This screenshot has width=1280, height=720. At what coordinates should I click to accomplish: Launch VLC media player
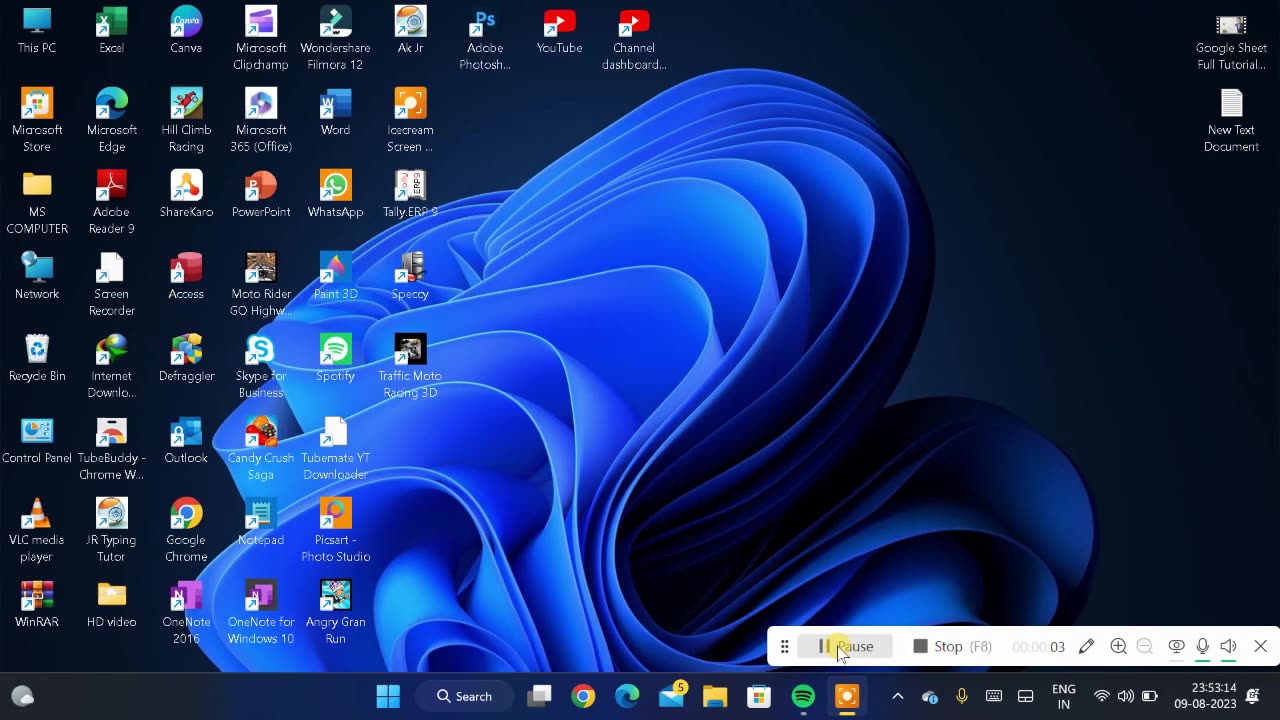37,531
